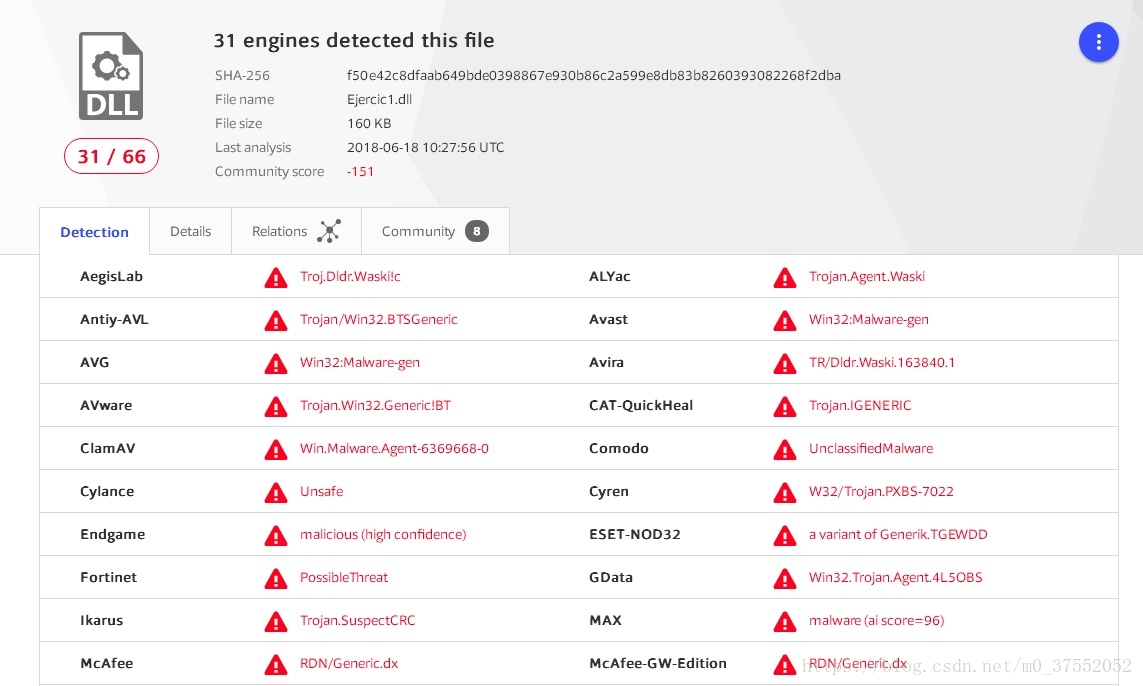
Task: Click the Win32.Trojan.Agent.4L5OBS result
Action: [x=895, y=577]
